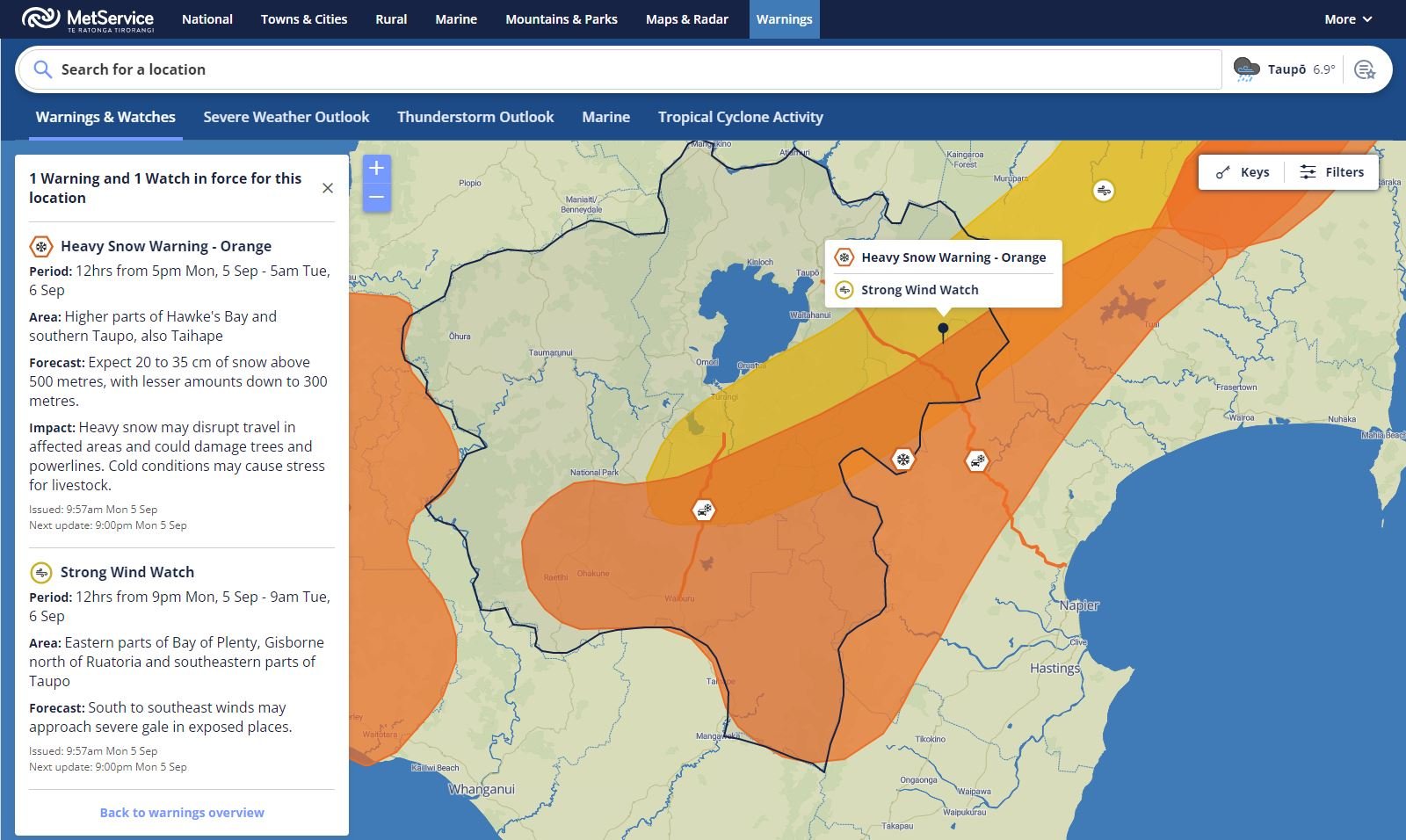This screenshot has height=840, width=1406.
Task: Switch to the Marine warnings sub-tab
Action: 606,118
